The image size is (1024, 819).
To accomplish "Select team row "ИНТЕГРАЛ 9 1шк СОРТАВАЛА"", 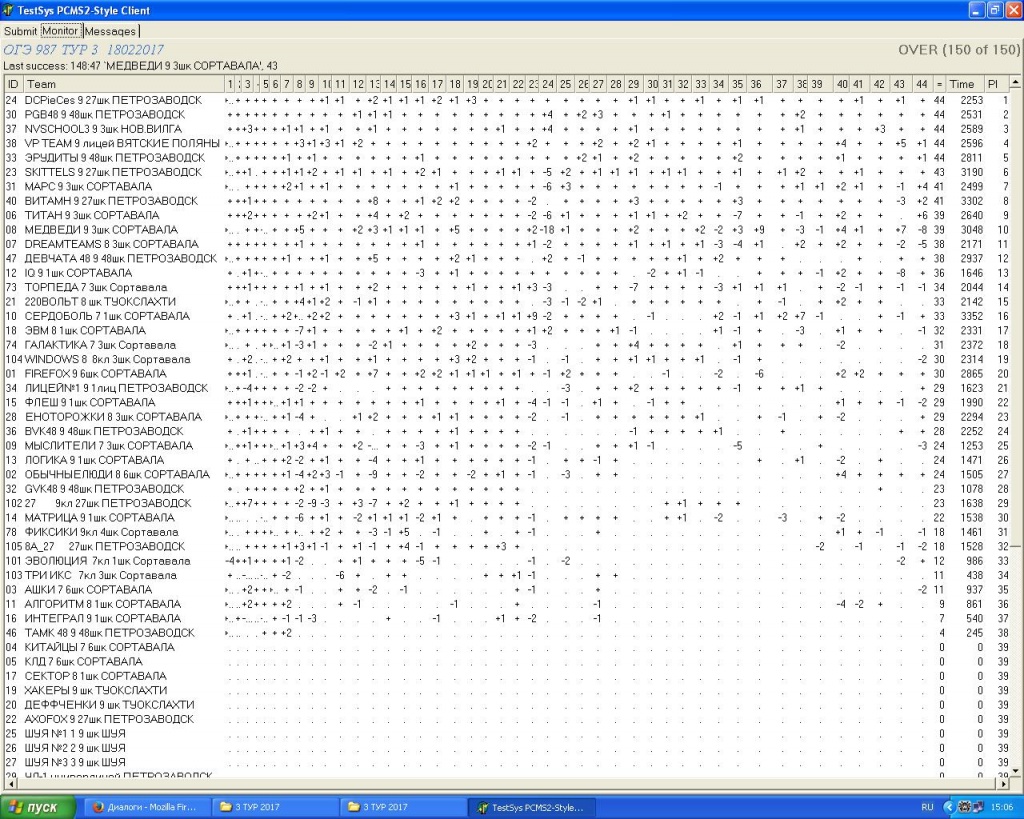I will click(507, 618).
